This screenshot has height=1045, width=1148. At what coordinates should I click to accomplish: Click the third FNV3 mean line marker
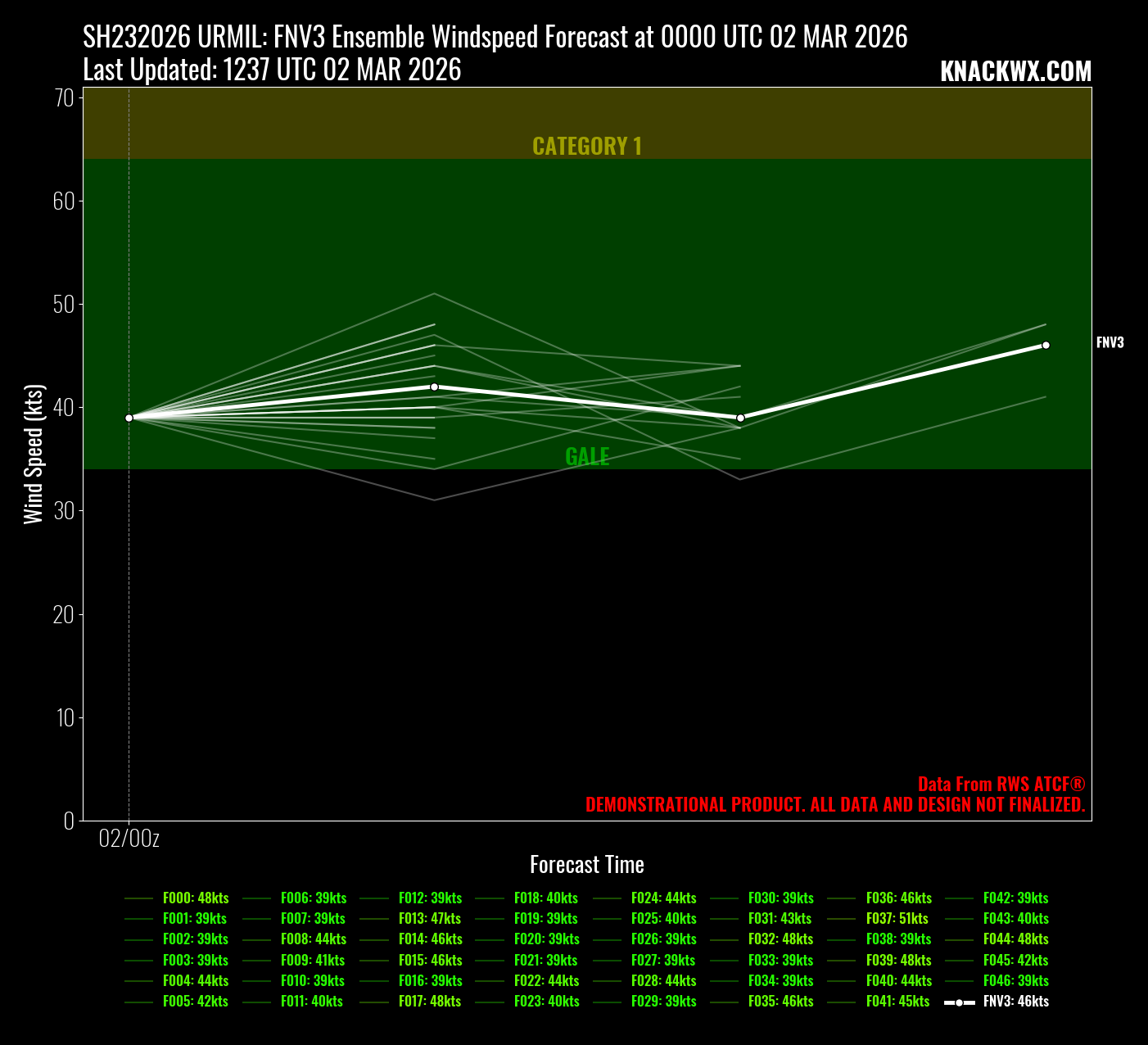click(740, 418)
